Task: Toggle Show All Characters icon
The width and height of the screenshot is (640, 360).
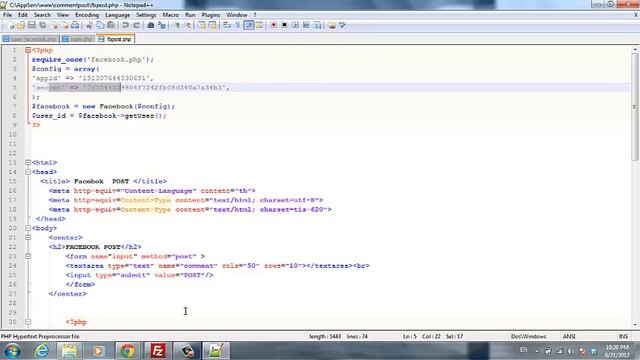Action: pos(238,25)
